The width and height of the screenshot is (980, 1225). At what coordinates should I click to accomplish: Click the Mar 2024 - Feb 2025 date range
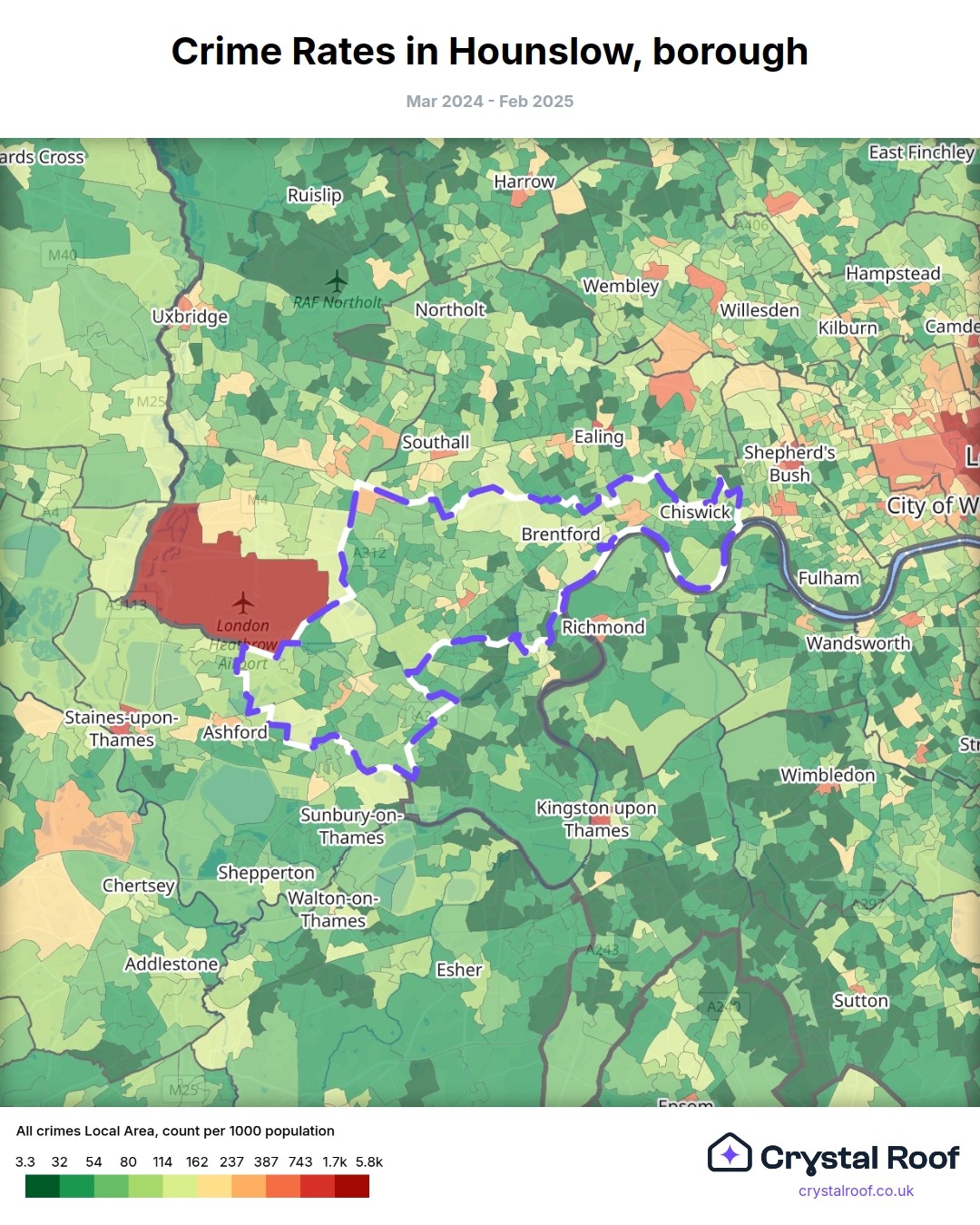[x=489, y=102]
